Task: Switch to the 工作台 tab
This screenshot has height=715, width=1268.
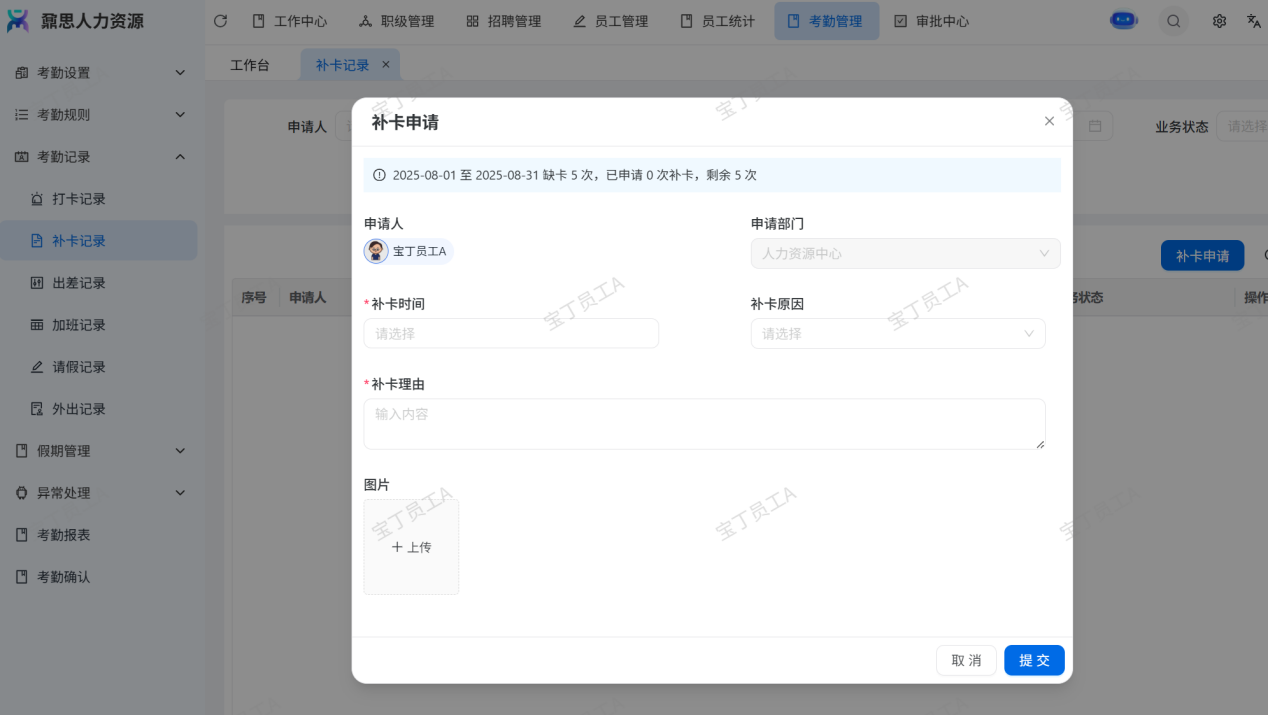Action: click(250, 65)
